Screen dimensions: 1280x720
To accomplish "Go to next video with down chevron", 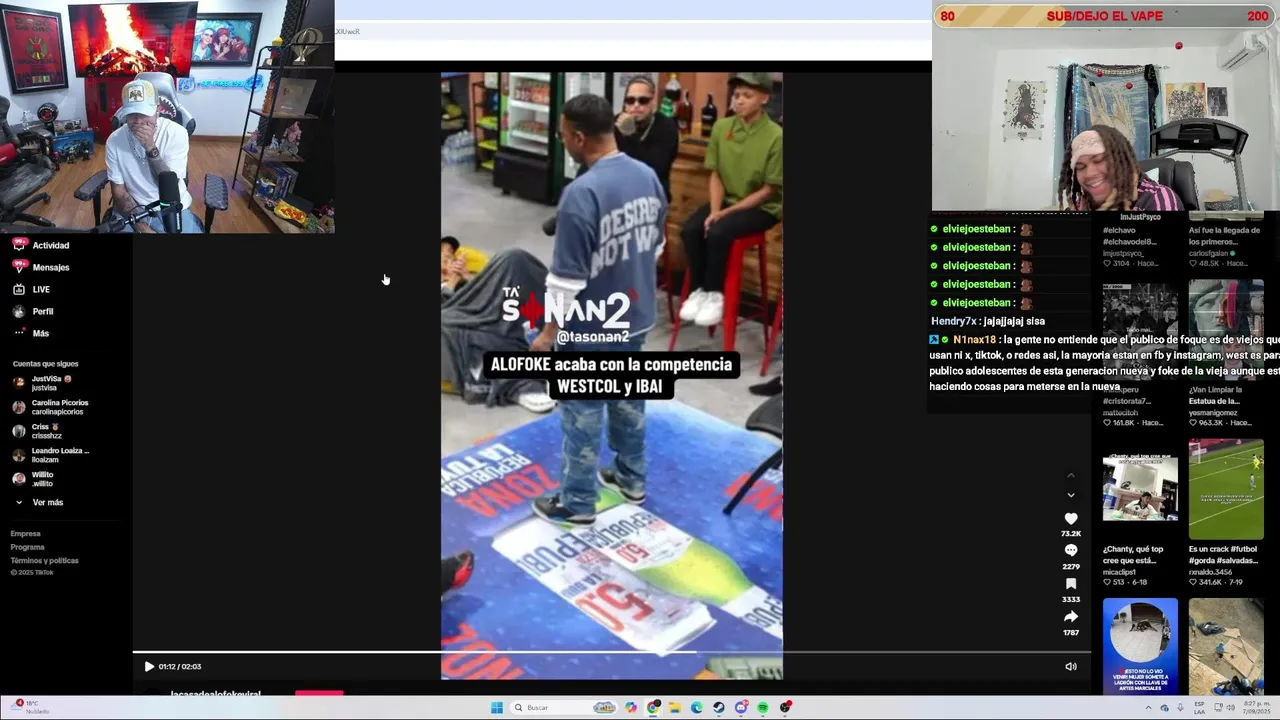I will click(x=1071, y=495).
